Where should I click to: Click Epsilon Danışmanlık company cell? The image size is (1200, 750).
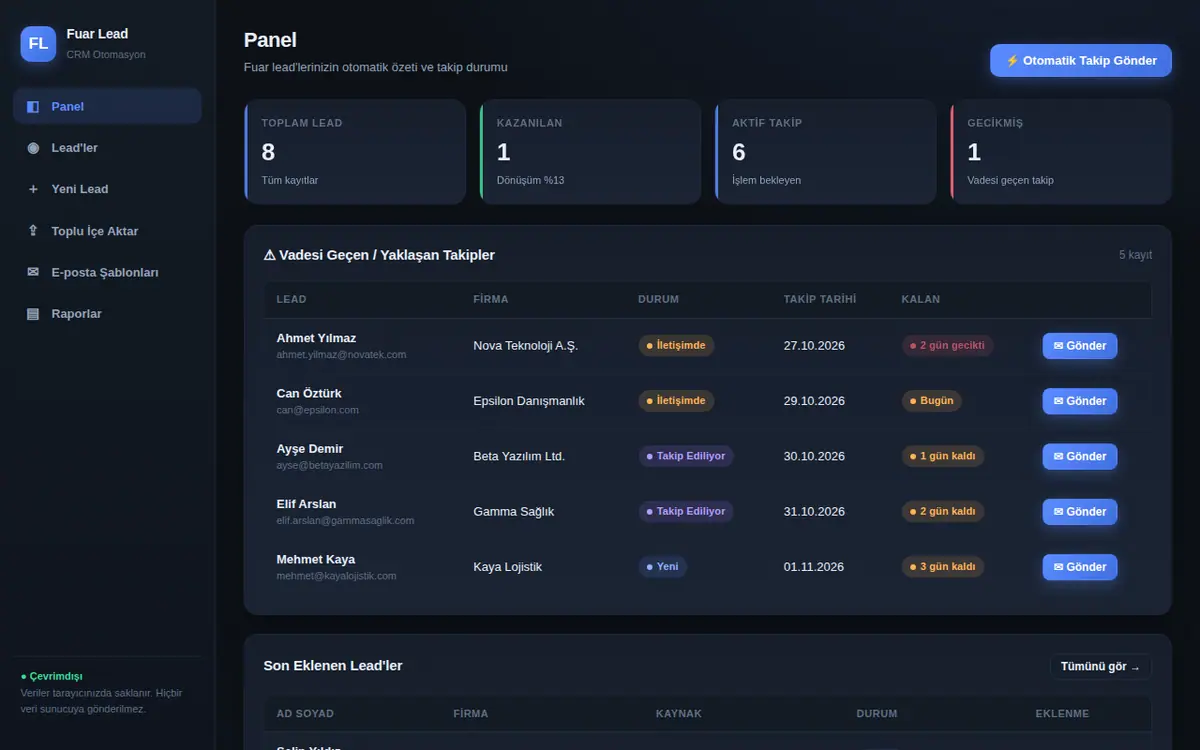(529, 401)
